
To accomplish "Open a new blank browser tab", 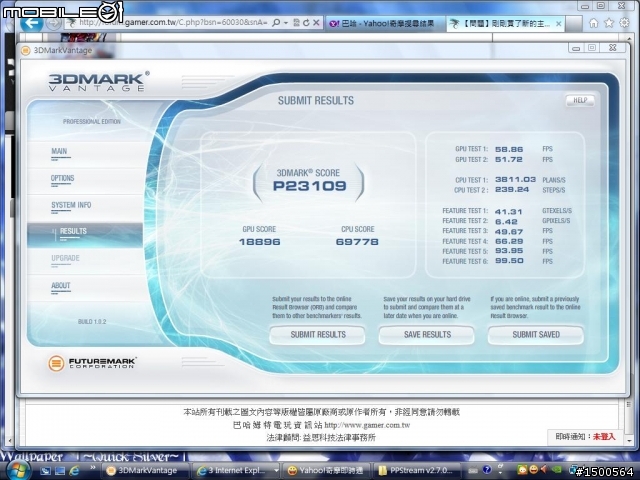I will (x=574, y=24).
